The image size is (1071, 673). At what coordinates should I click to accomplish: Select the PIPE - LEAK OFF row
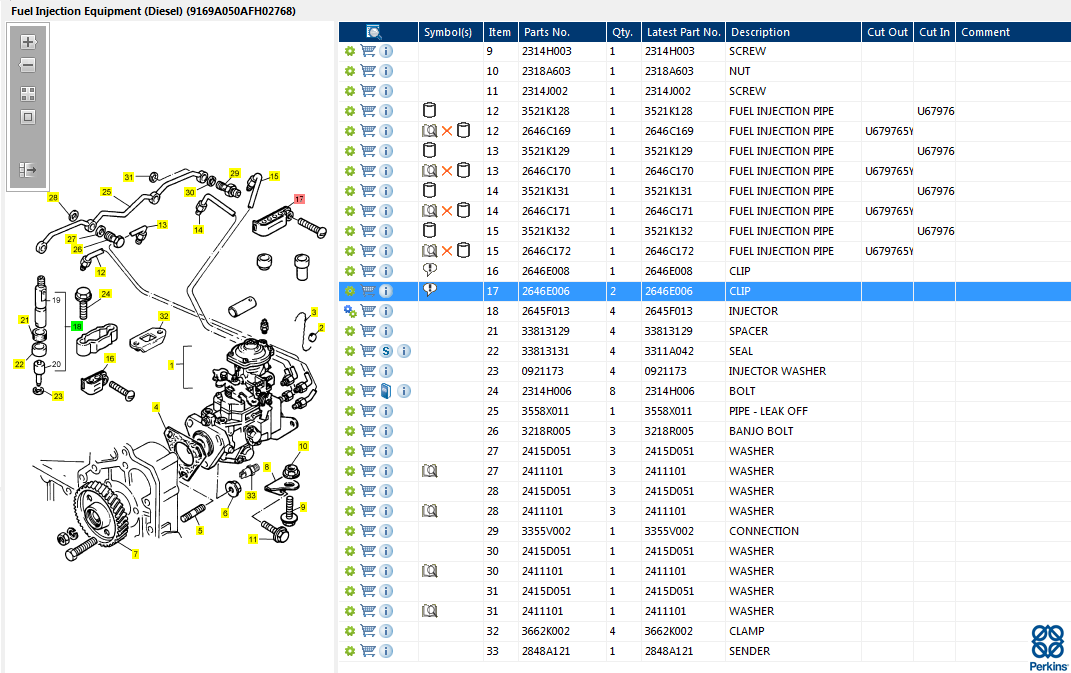(768, 411)
